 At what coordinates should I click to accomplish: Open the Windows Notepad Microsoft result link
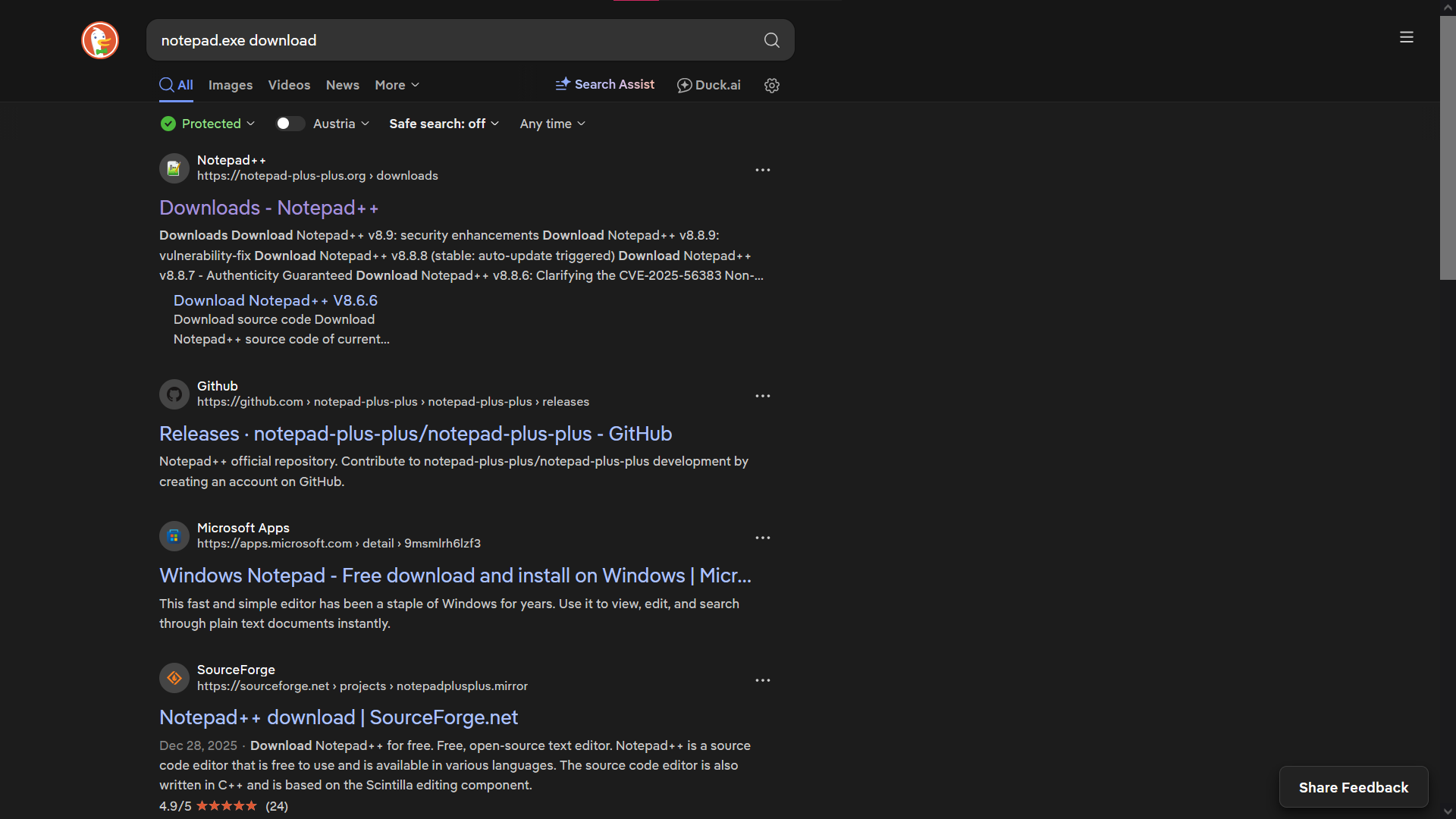click(x=455, y=576)
